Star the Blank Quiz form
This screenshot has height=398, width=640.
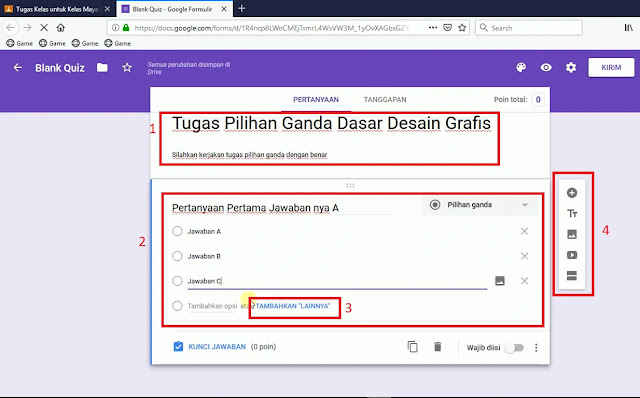[127, 67]
